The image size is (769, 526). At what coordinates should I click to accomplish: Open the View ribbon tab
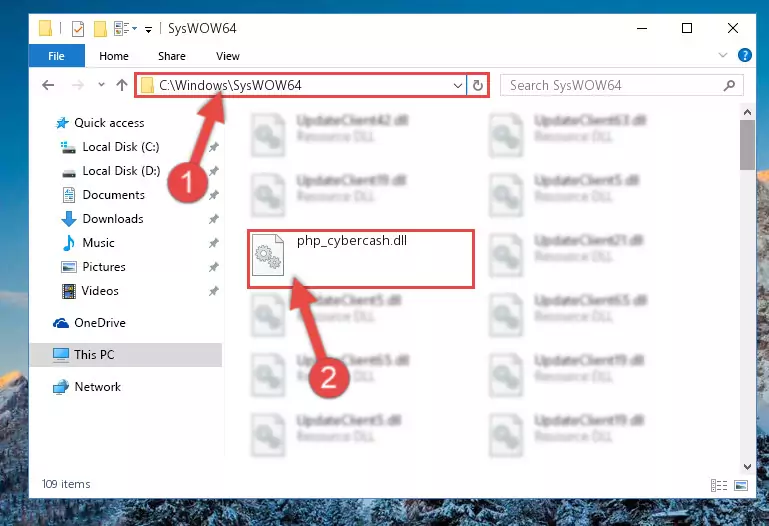[x=228, y=56]
